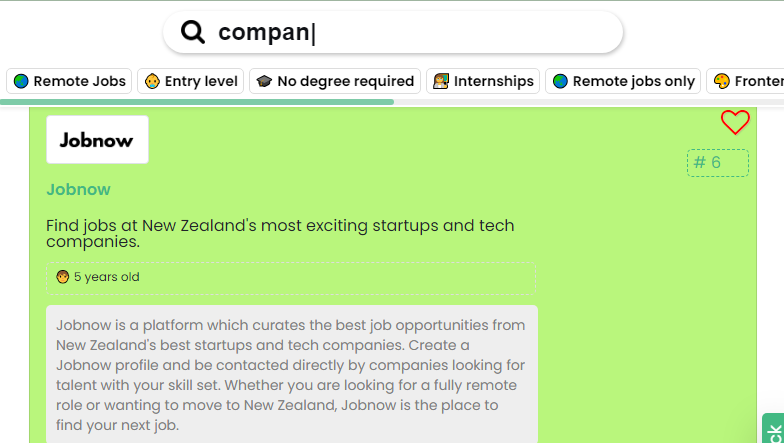Open the green feedback tab at bottom corner
Image resolution: width=784 pixels, height=443 pixels.
773,430
